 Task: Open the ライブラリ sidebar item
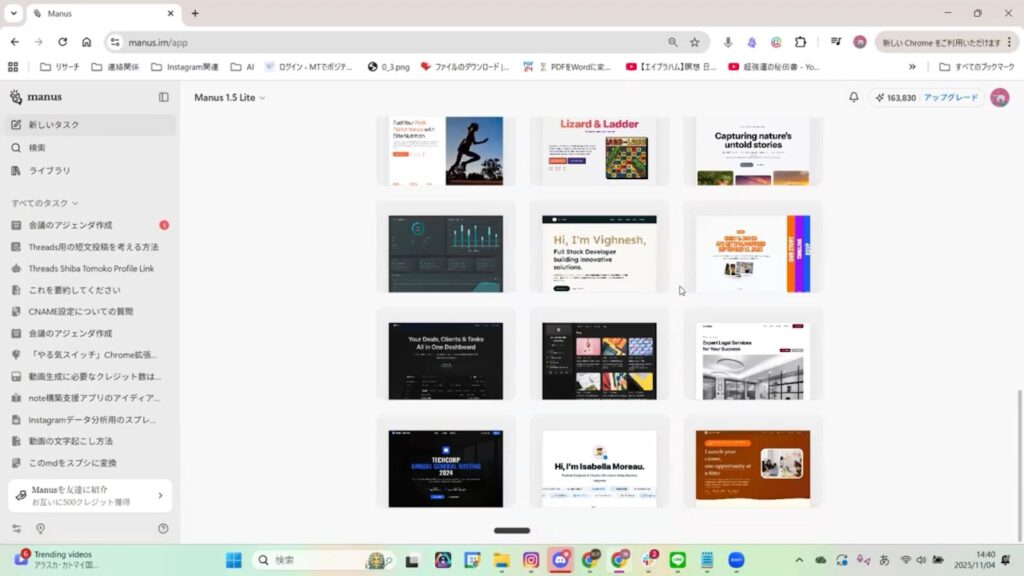pos(49,170)
